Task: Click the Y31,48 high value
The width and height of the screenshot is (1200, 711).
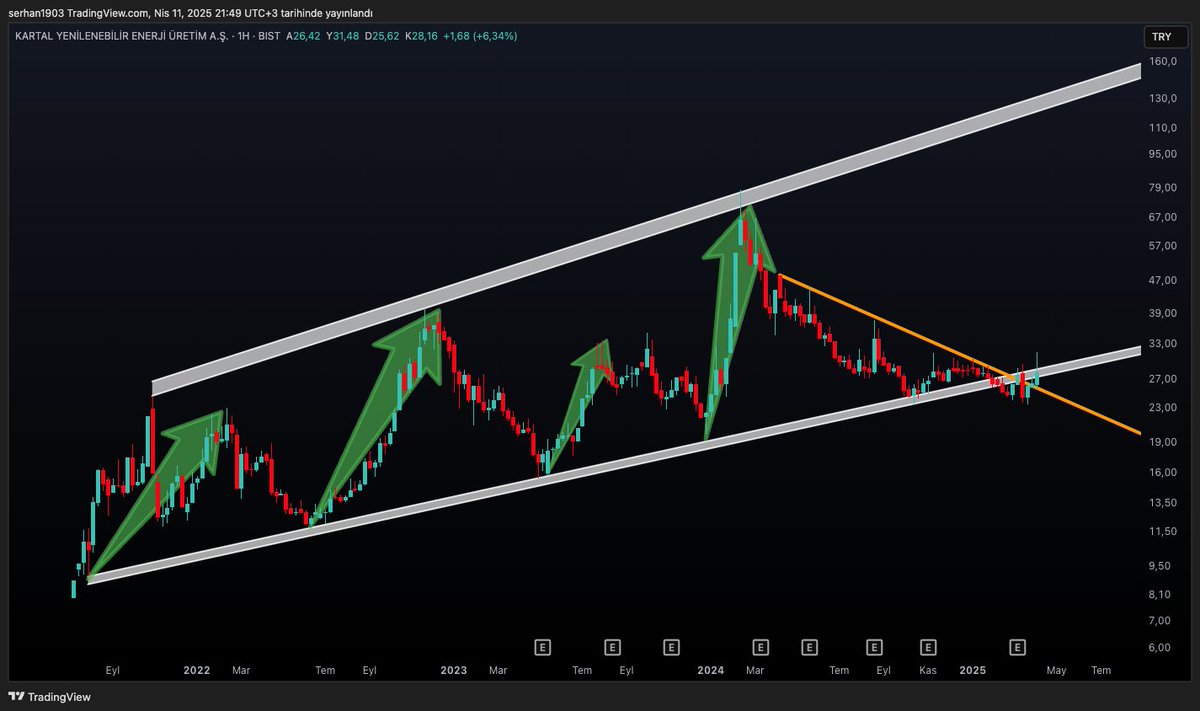Action: 343,36
